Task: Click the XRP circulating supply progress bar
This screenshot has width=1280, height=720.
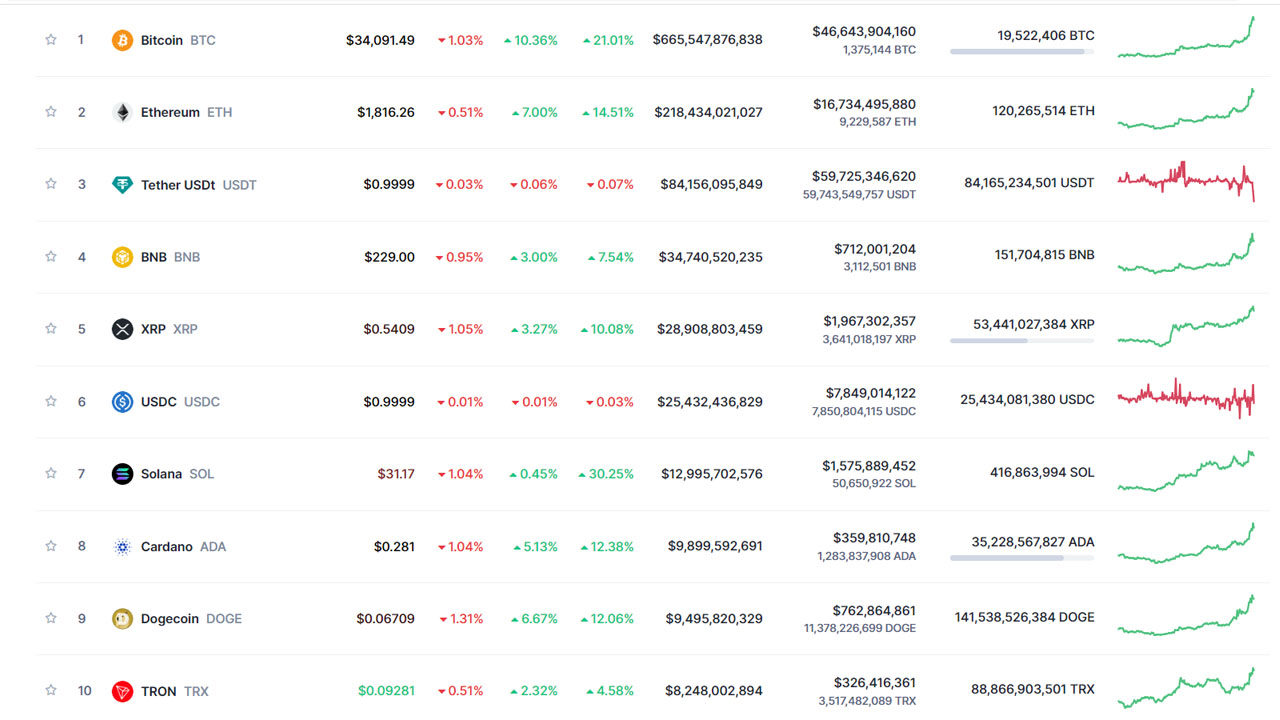Action: point(1022,341)
